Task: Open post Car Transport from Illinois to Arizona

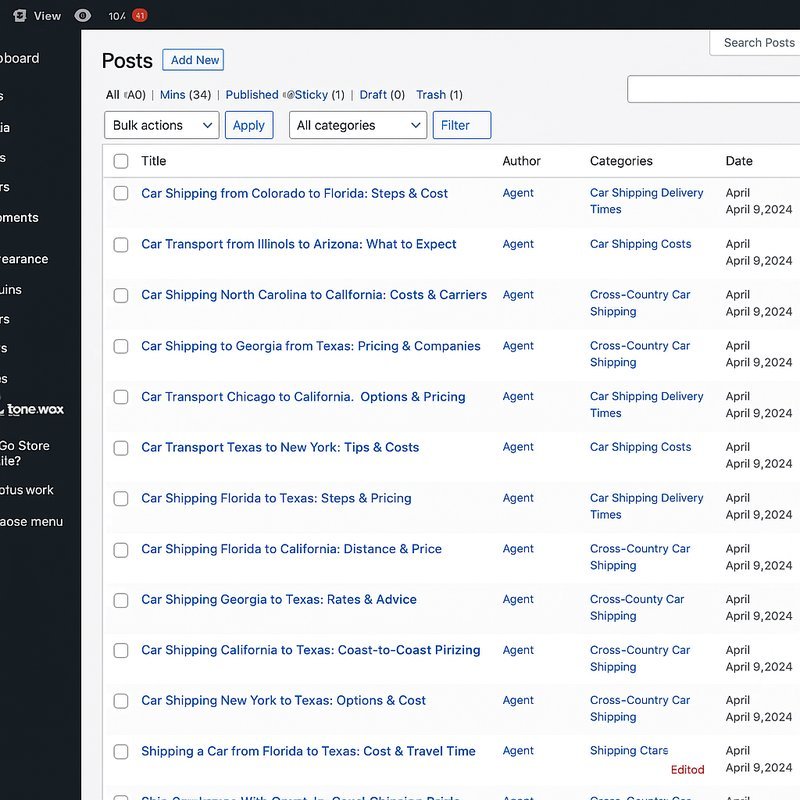Action: pos(298,244)
